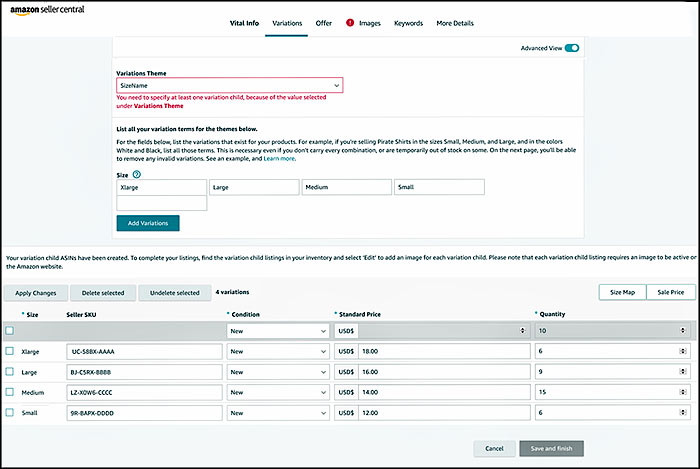This screenshot has width=700, height=469.
Task: Select the Xlarge variation row checkbox
Action: [x=10, y=351]
